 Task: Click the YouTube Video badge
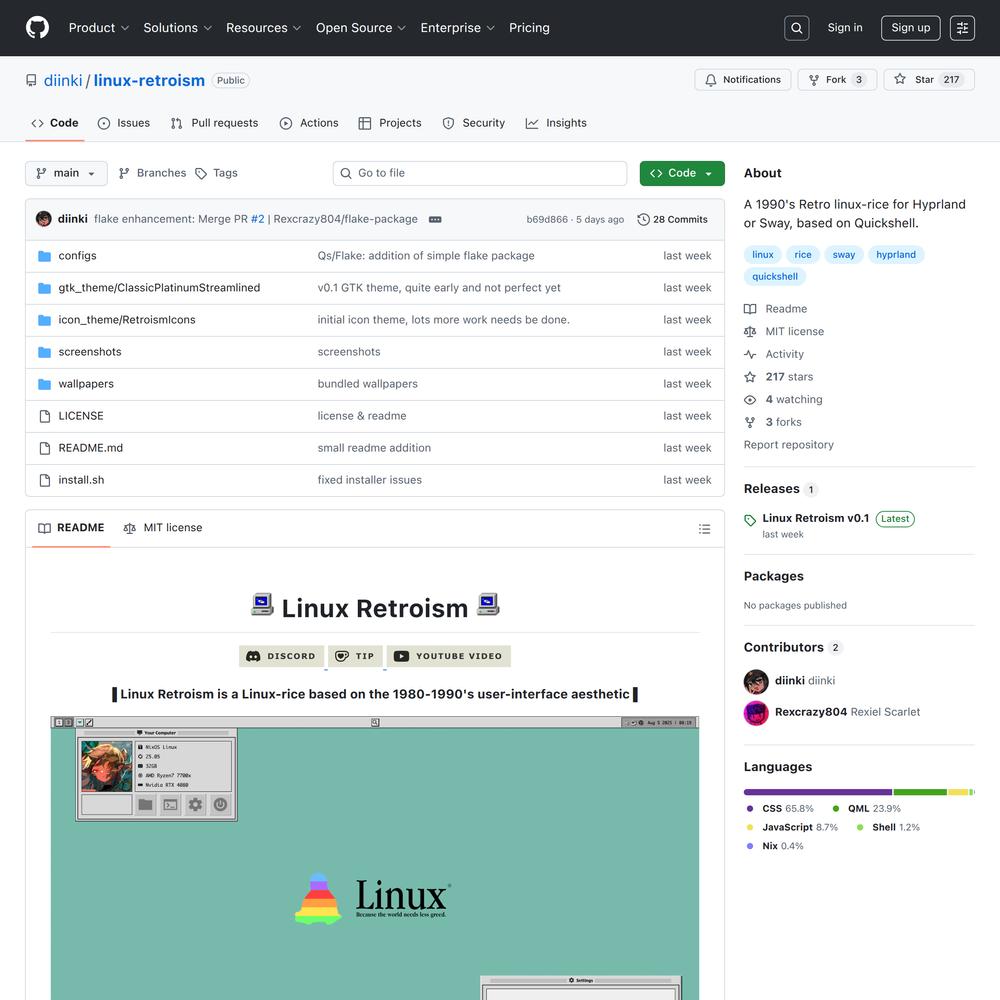pyautogui.click(x=448, y=656)
